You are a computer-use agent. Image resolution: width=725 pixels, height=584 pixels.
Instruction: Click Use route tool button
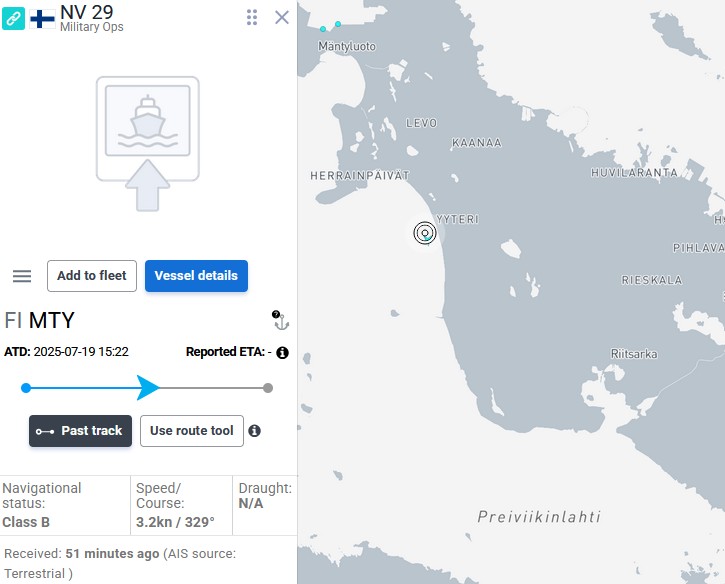coord(192,431)
